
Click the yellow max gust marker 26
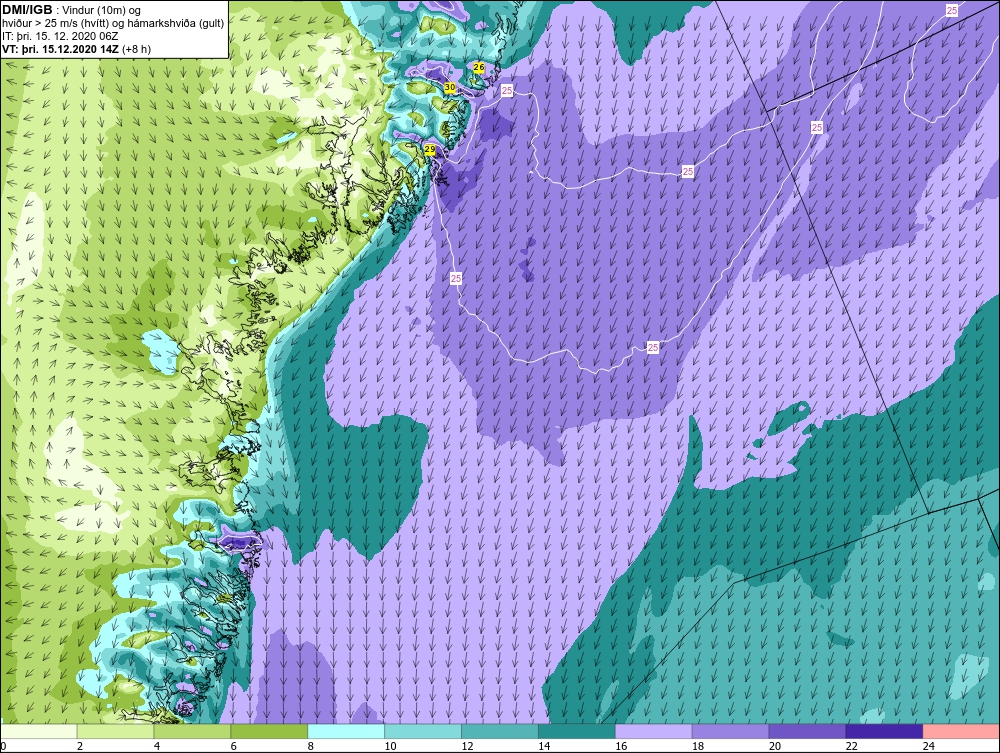coord(479,67)
